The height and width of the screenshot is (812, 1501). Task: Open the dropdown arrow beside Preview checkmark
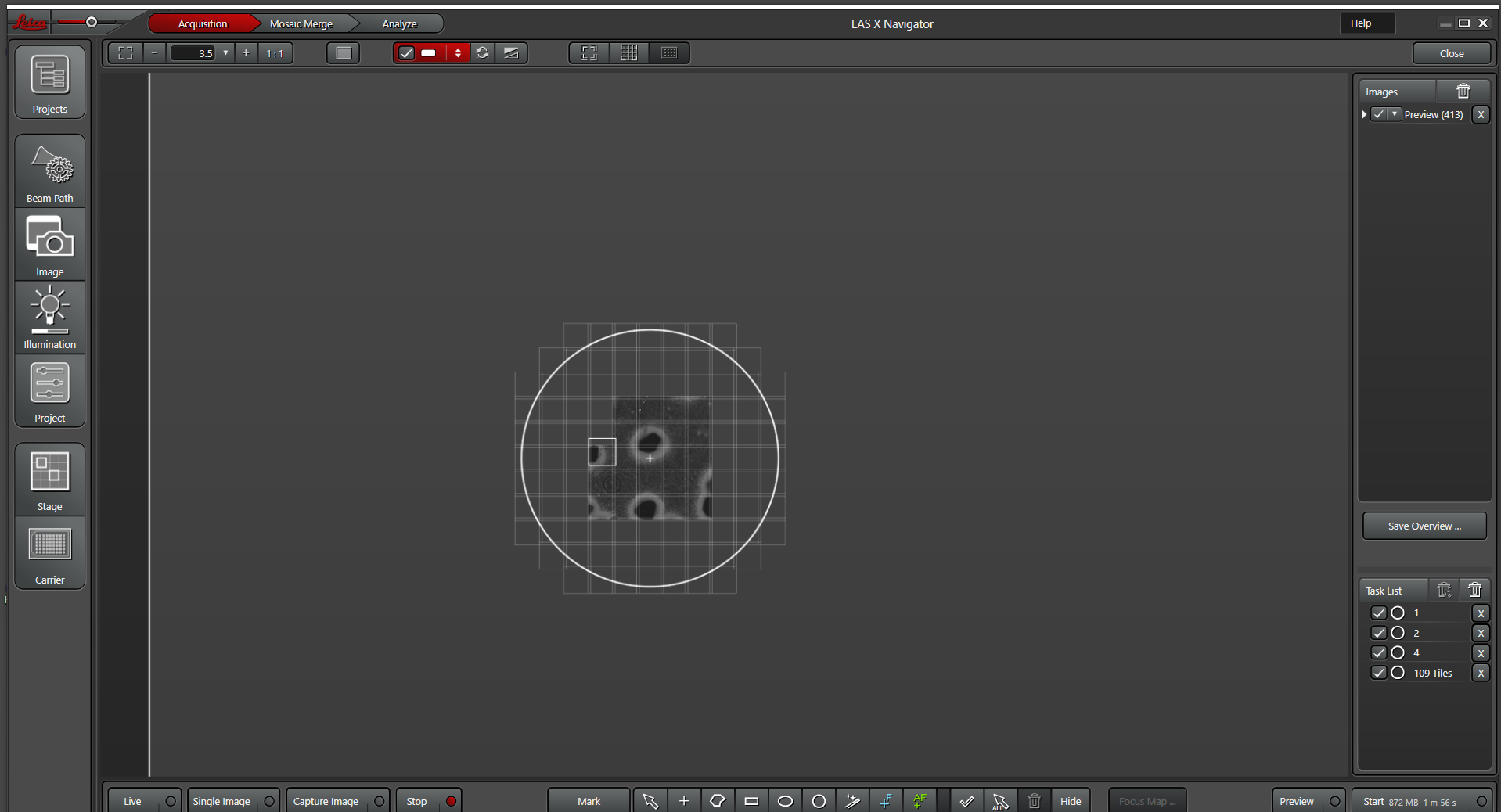tap(1394, 115)
